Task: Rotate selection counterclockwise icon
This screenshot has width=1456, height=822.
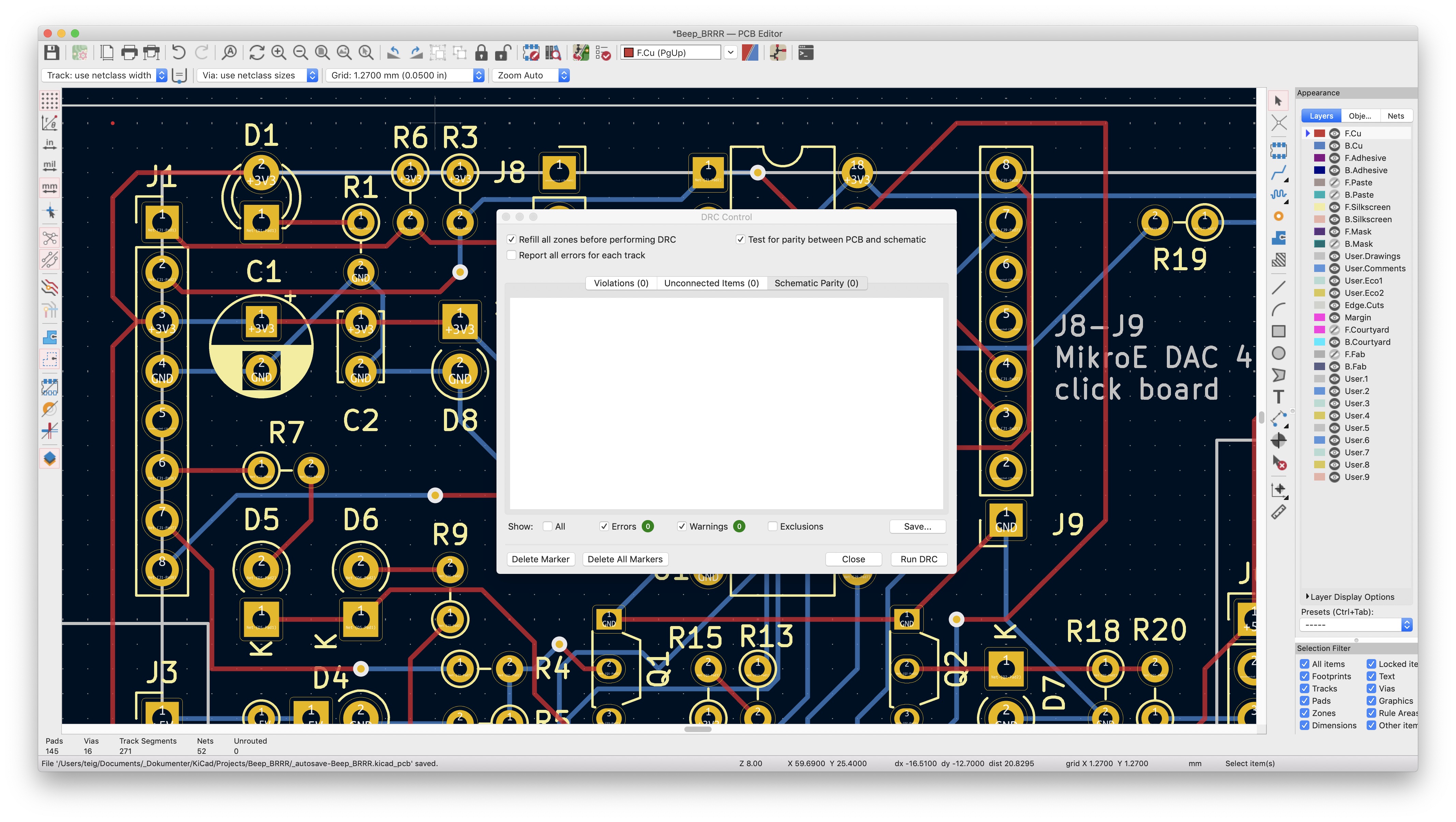Action: pos(394,52)
